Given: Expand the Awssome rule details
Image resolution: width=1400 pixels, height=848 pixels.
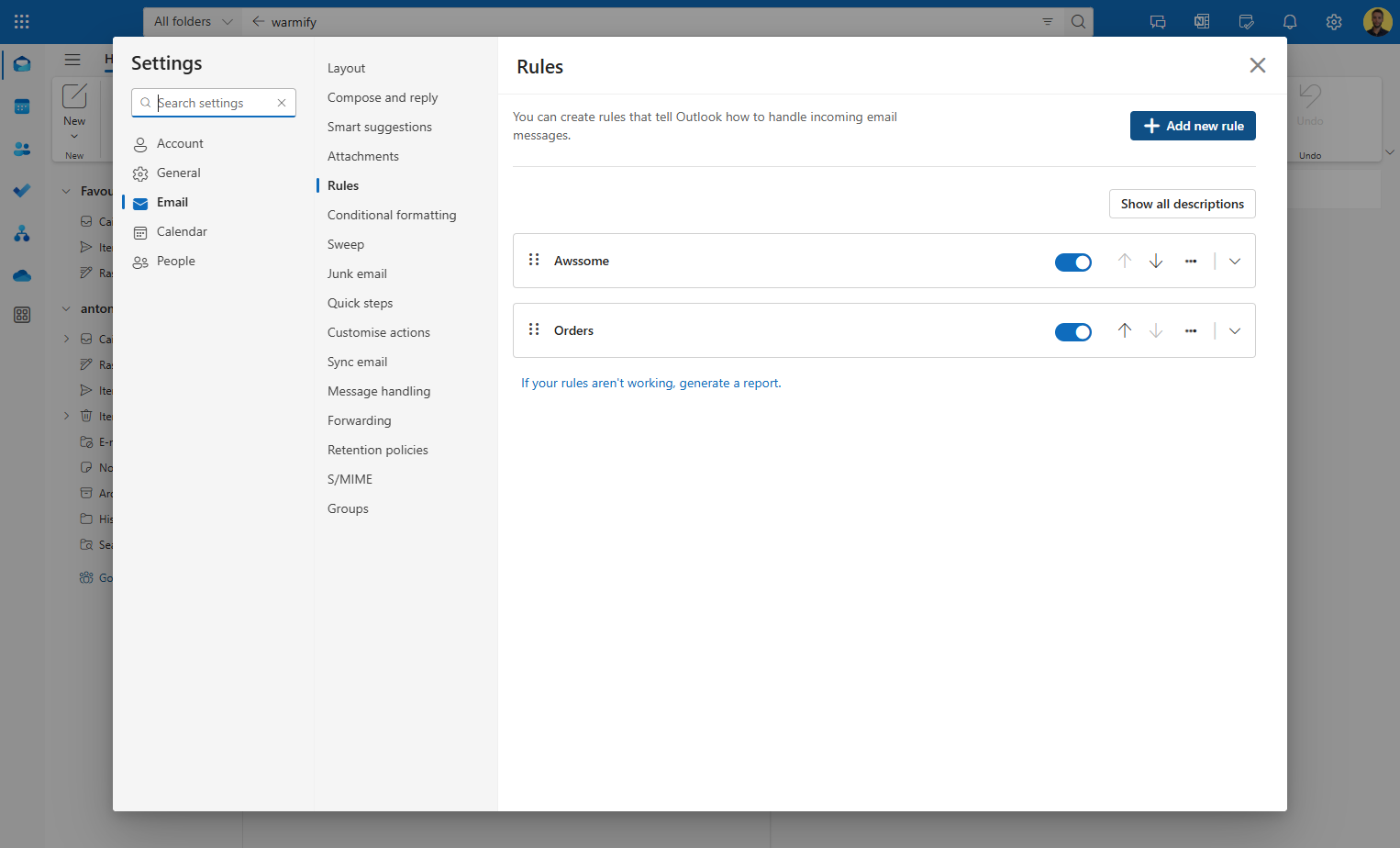Looking at the screenshot, I should click(x=1235, y=261).
